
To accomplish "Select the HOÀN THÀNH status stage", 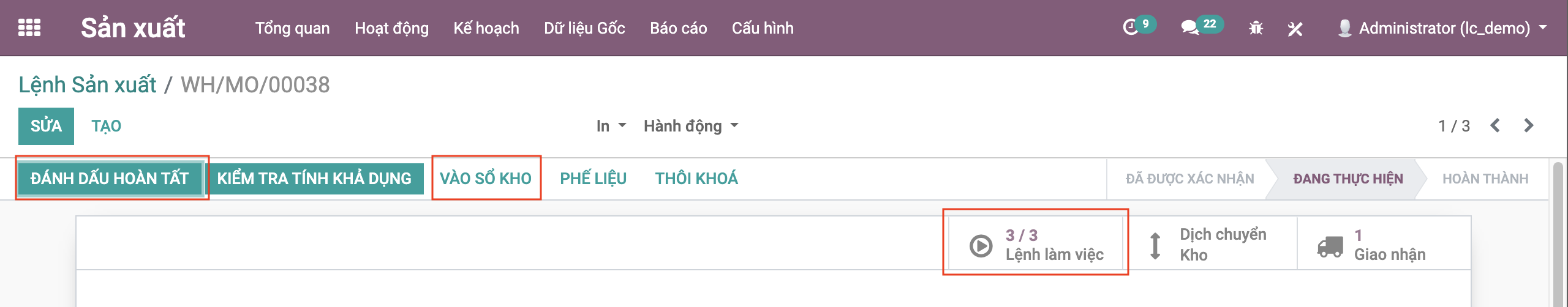I will click(1485, 179).
